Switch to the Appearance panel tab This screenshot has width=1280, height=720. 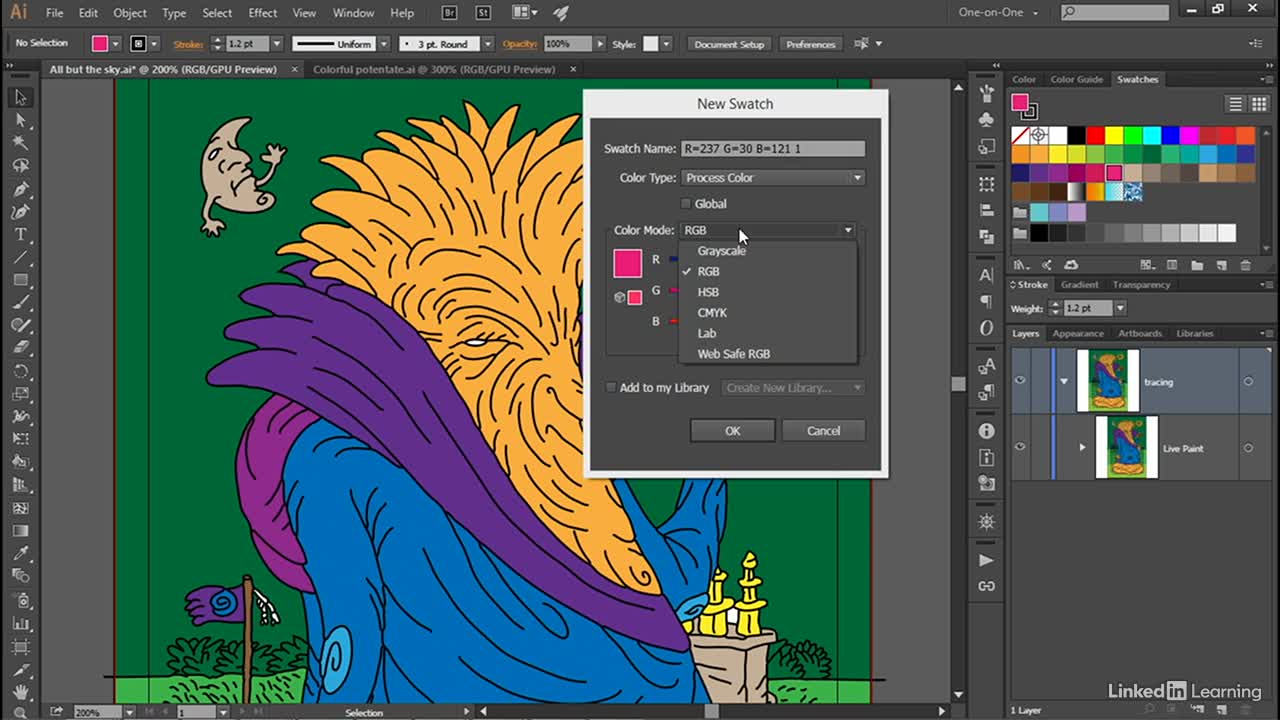(x=1078, y=333)
